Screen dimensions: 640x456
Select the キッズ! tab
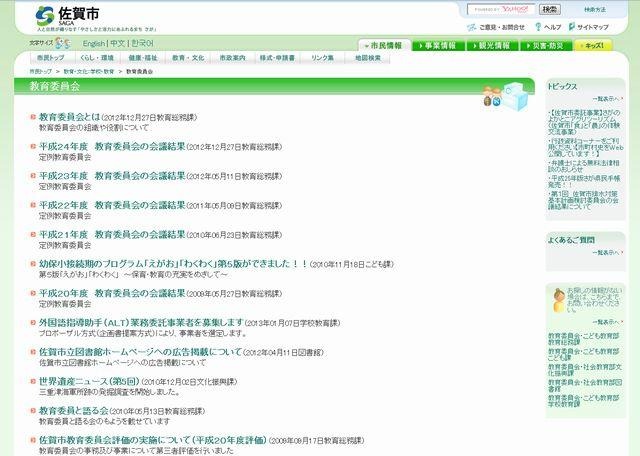(x=593, y=46)
